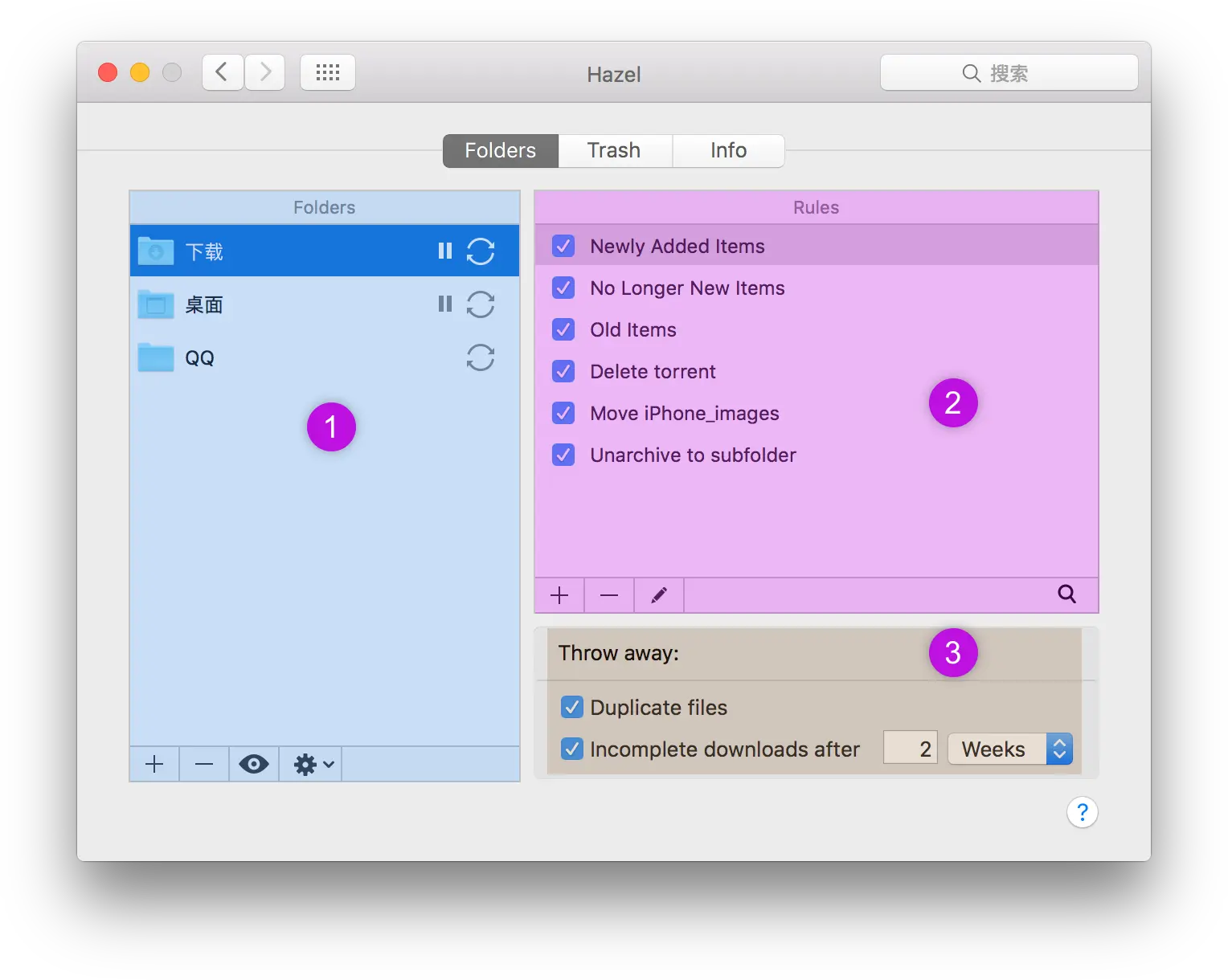
Task: Select the Old Items rule name
Action: [x=633, y=329]
